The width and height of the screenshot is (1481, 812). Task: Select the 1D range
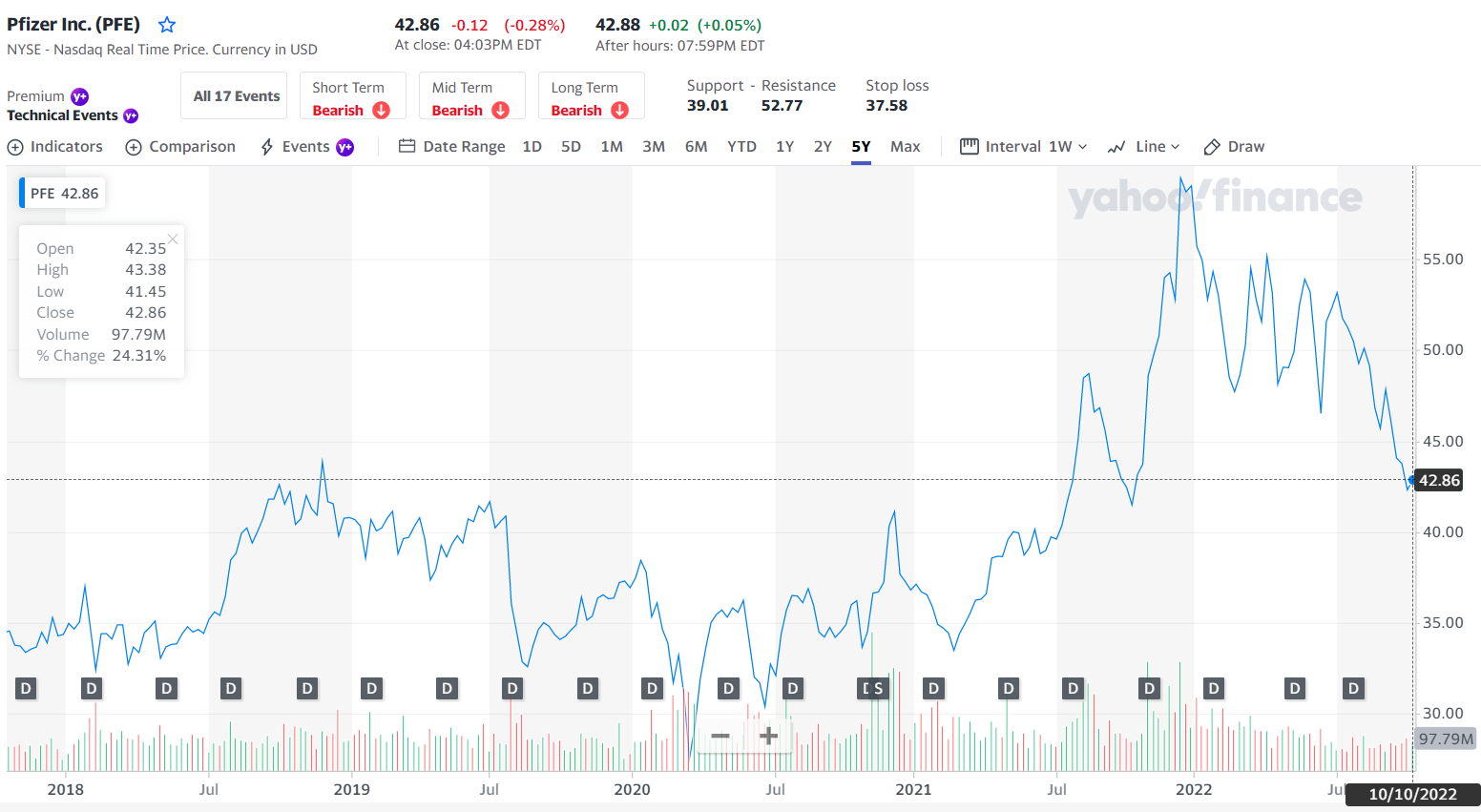click(532, 147)
